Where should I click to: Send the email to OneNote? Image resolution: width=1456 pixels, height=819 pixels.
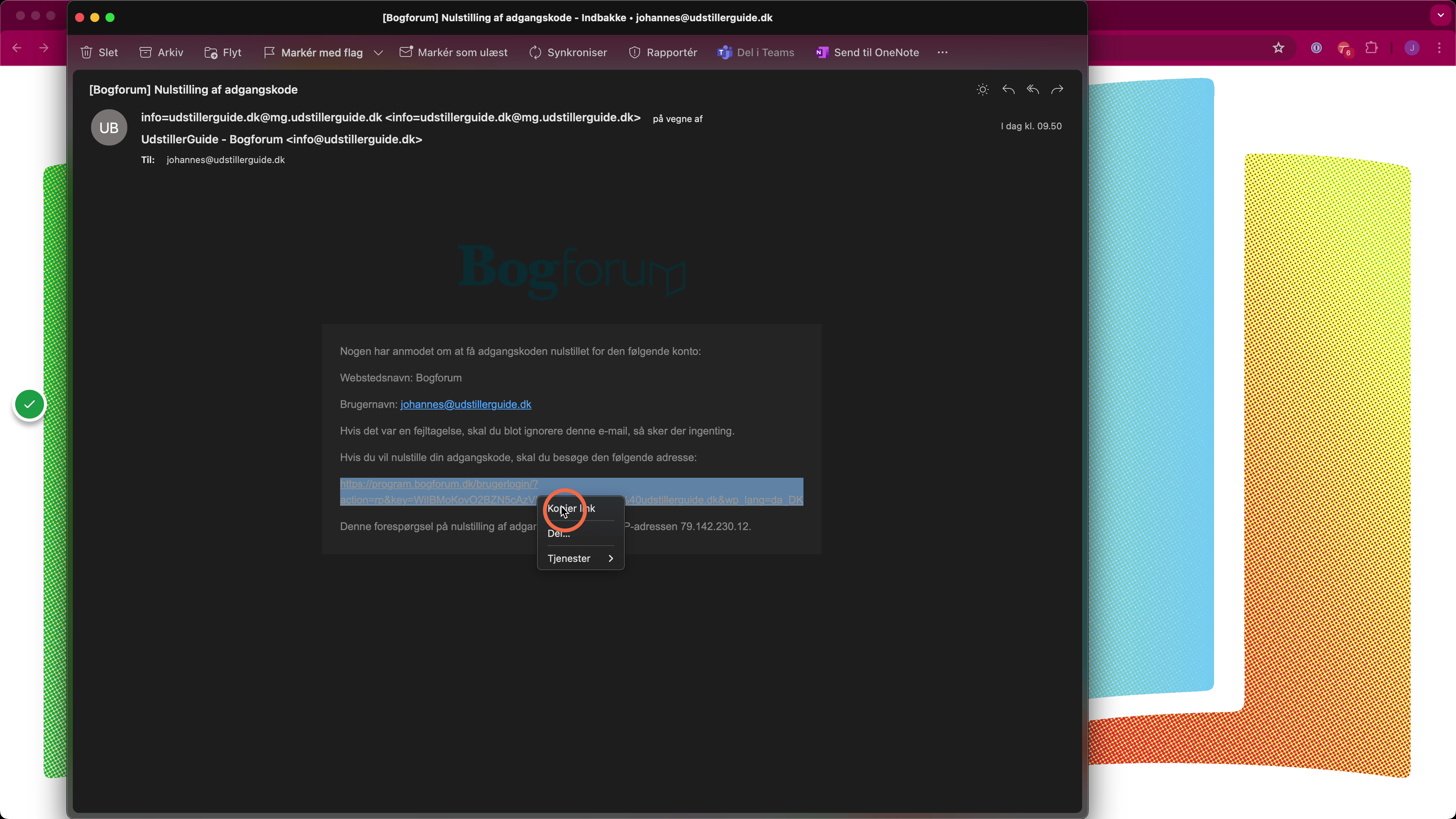(x=868, y=53)
